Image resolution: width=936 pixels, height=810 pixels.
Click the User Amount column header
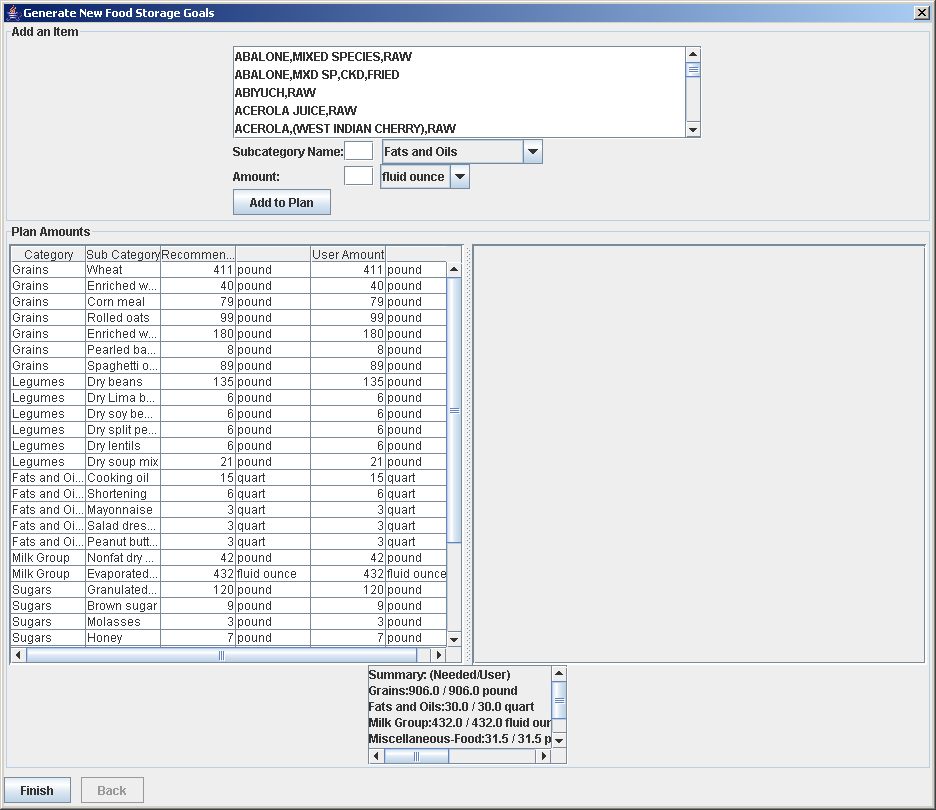coord(348,255)
